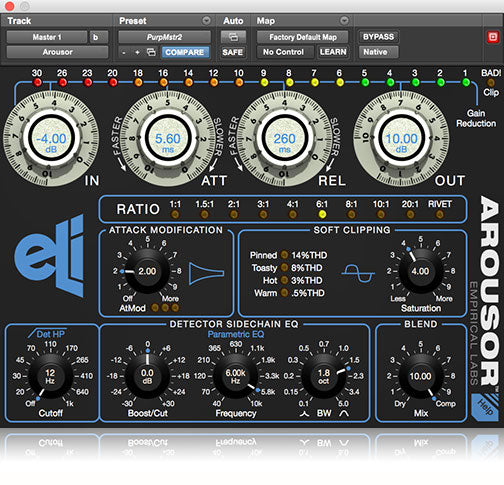Click the preset plus button

pos(137,52)
